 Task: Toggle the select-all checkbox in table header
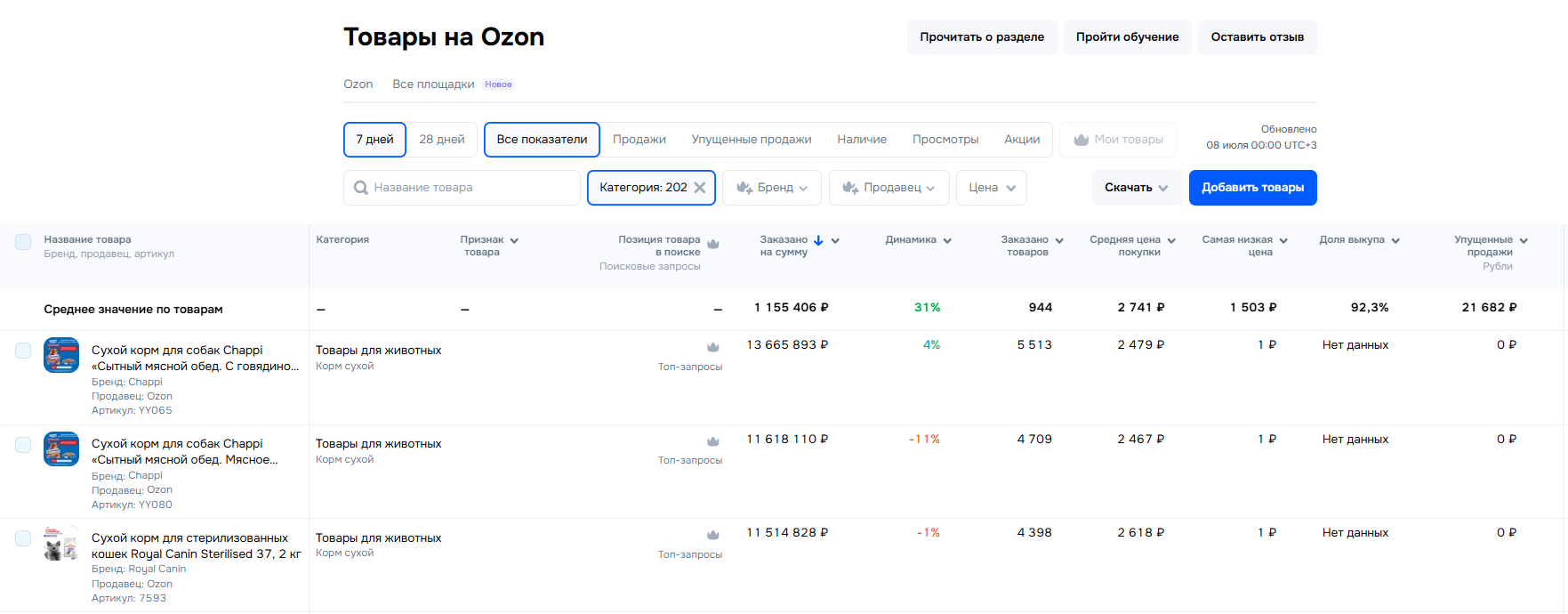pyautogui.click(x=23, y=242)
